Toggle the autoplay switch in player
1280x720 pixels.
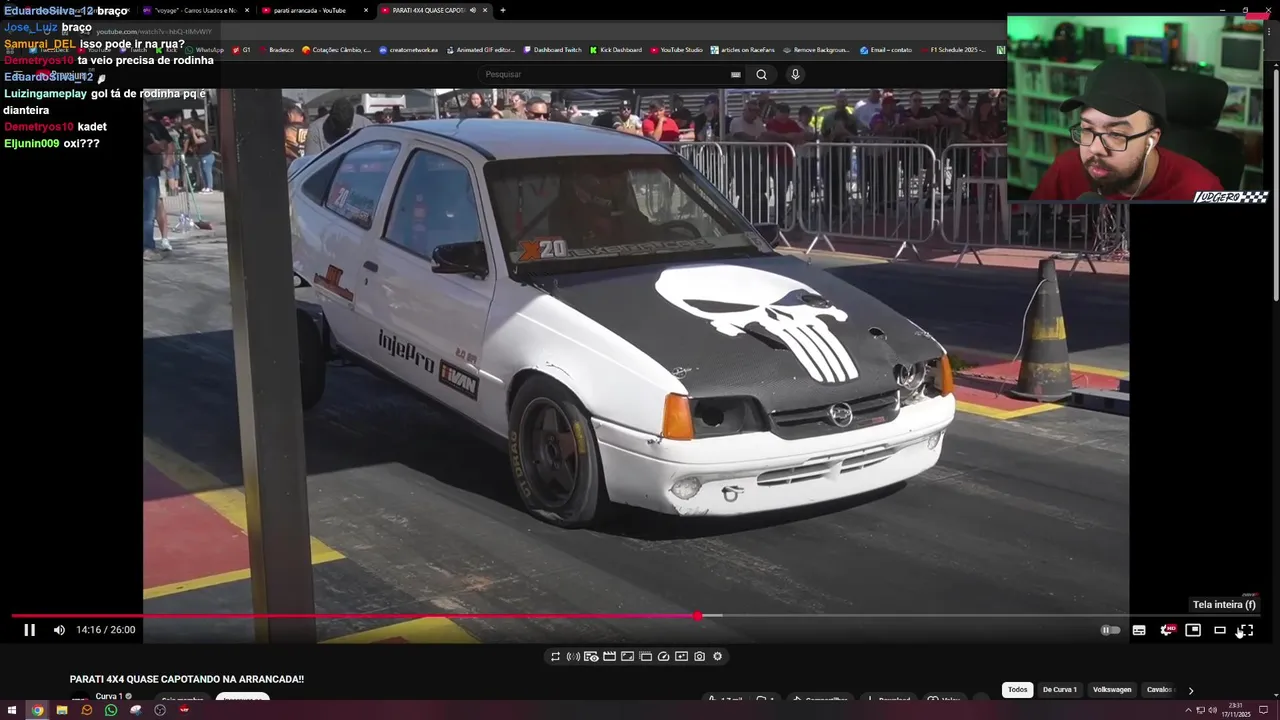(1111, 630)
